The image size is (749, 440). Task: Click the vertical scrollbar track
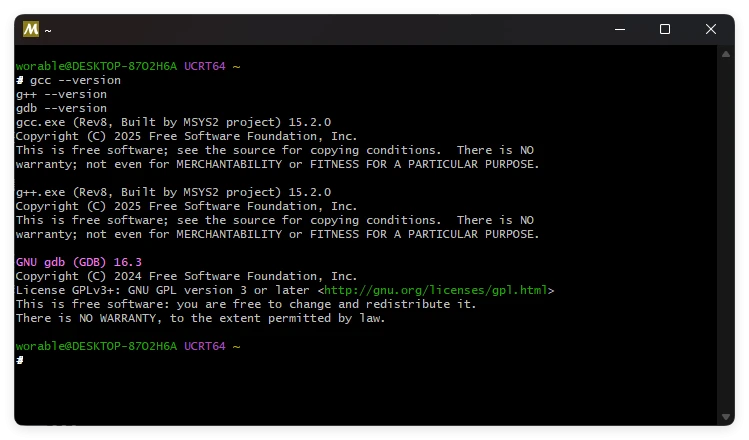pos(726,236)
